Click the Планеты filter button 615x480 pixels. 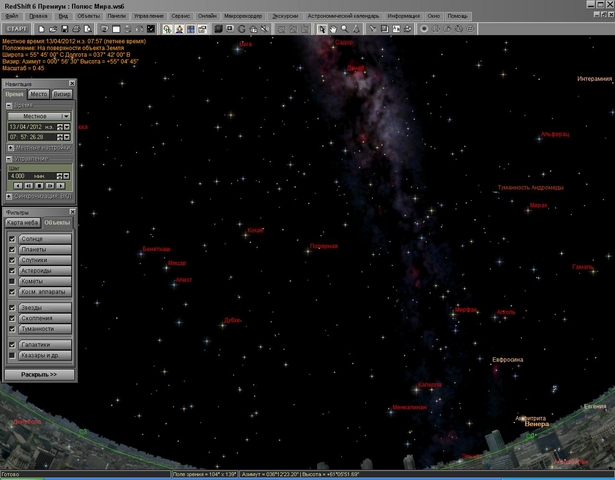click(45, 250)
